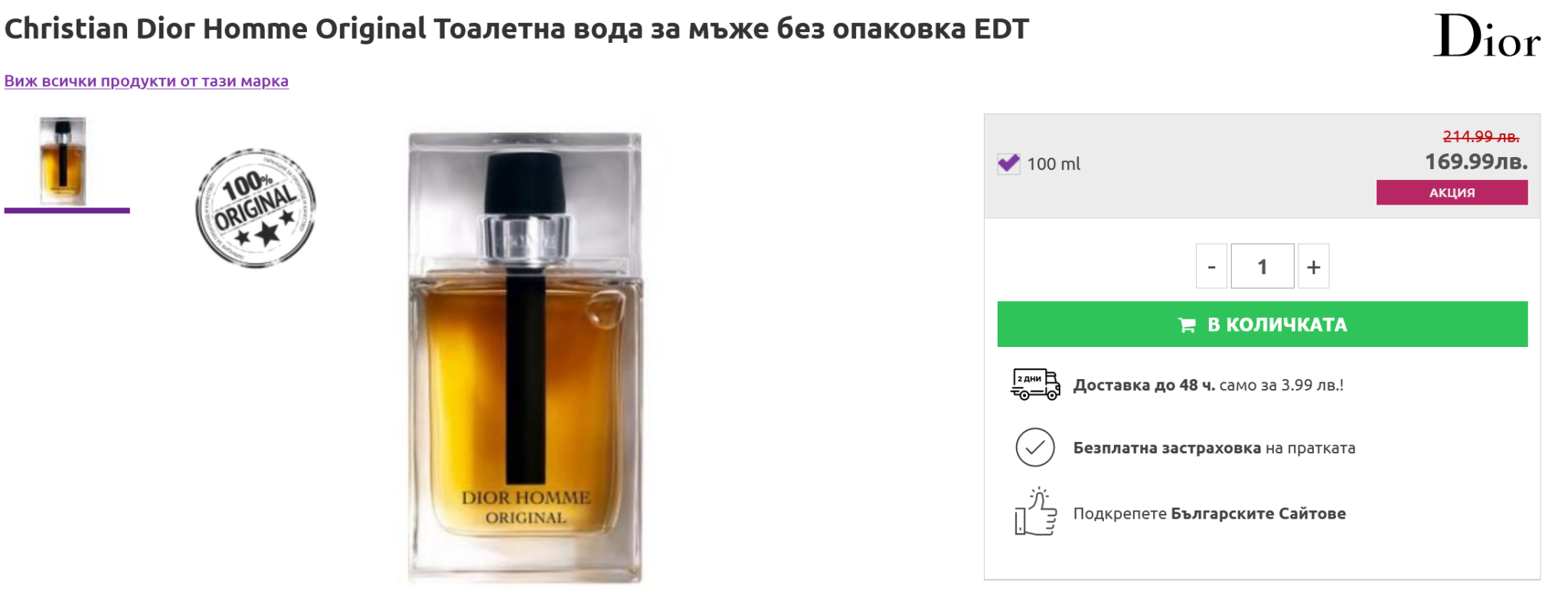Click the delivery truck icon

1035,385
